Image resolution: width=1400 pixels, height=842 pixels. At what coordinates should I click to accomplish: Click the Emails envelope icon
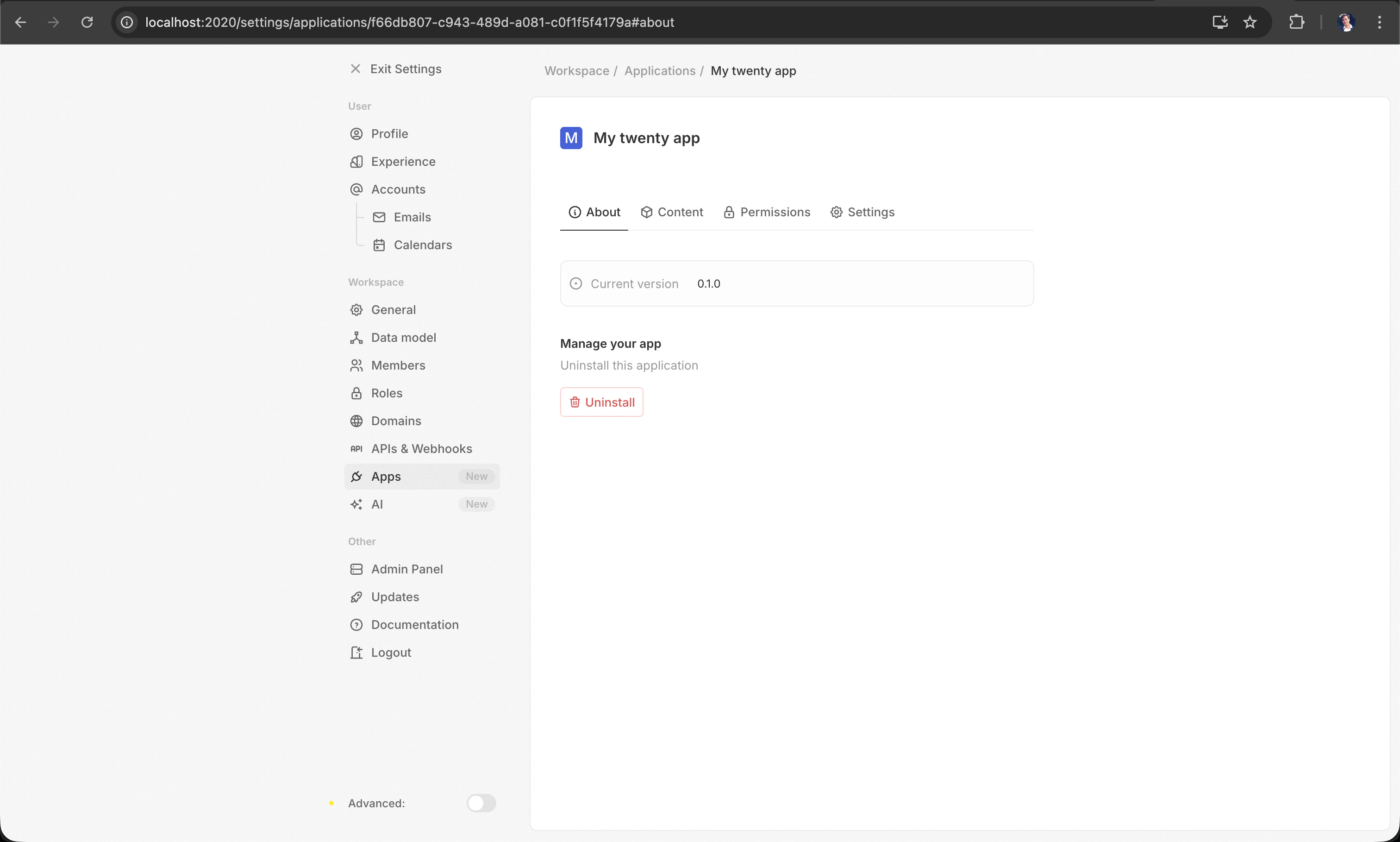pos(379,217)
